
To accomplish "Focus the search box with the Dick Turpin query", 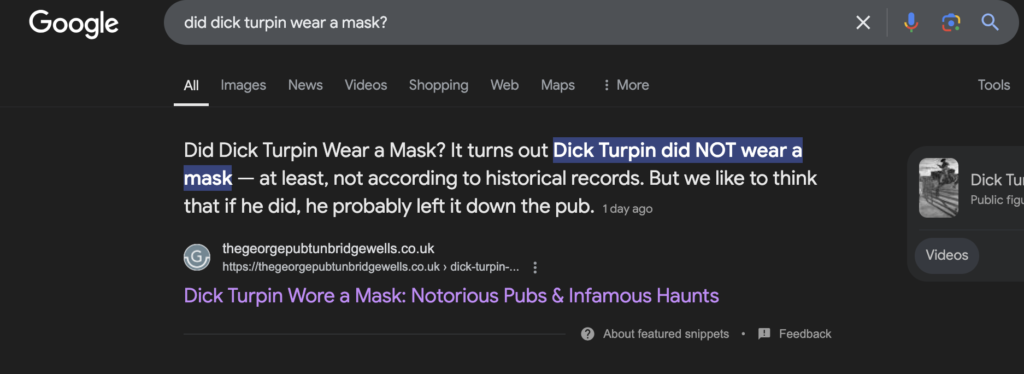I will pyautogui.click(x=509, y=23).
